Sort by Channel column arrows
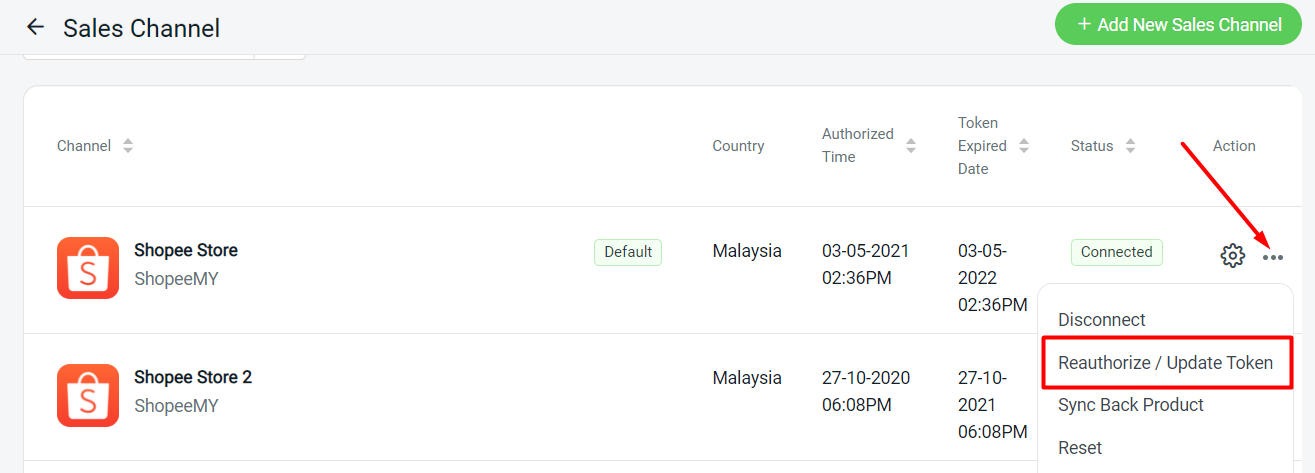This screenshot has height=473, width=1315. tap(128, 146)
